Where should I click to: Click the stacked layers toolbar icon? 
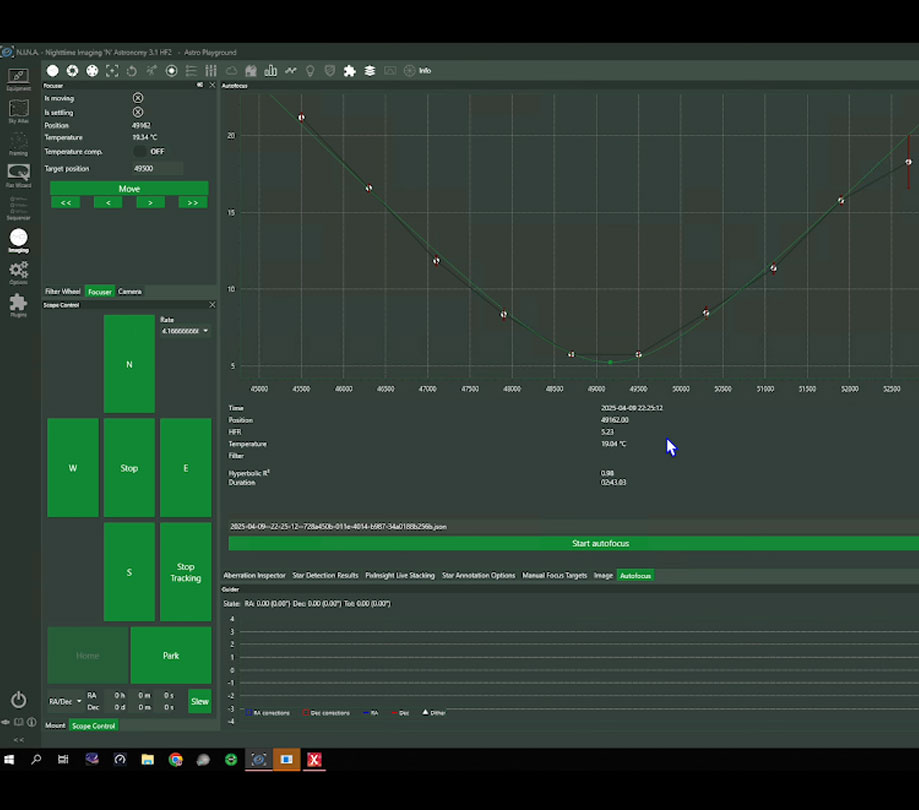point(370,71)
